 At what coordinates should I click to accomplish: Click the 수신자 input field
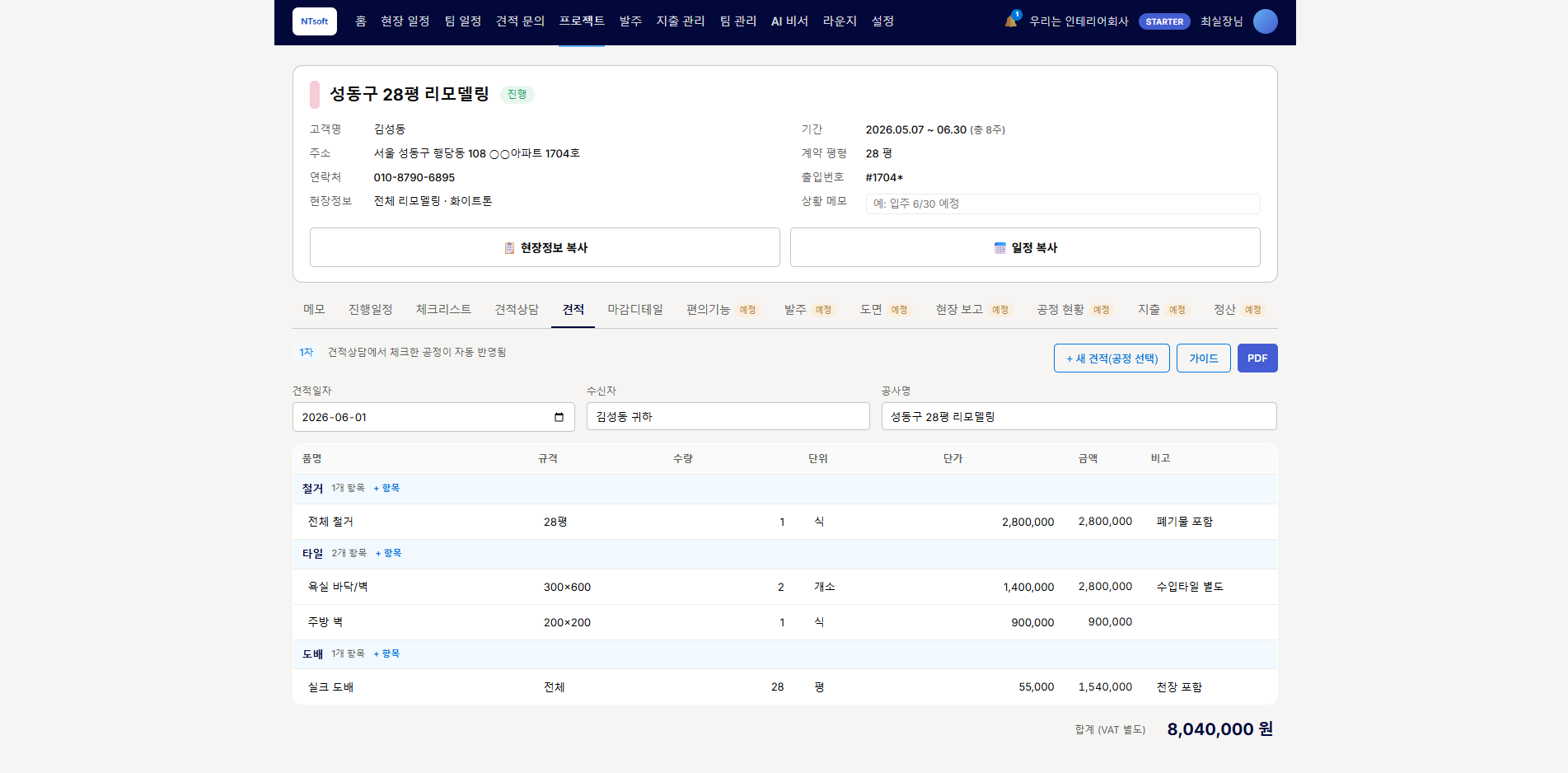[728, 416]
